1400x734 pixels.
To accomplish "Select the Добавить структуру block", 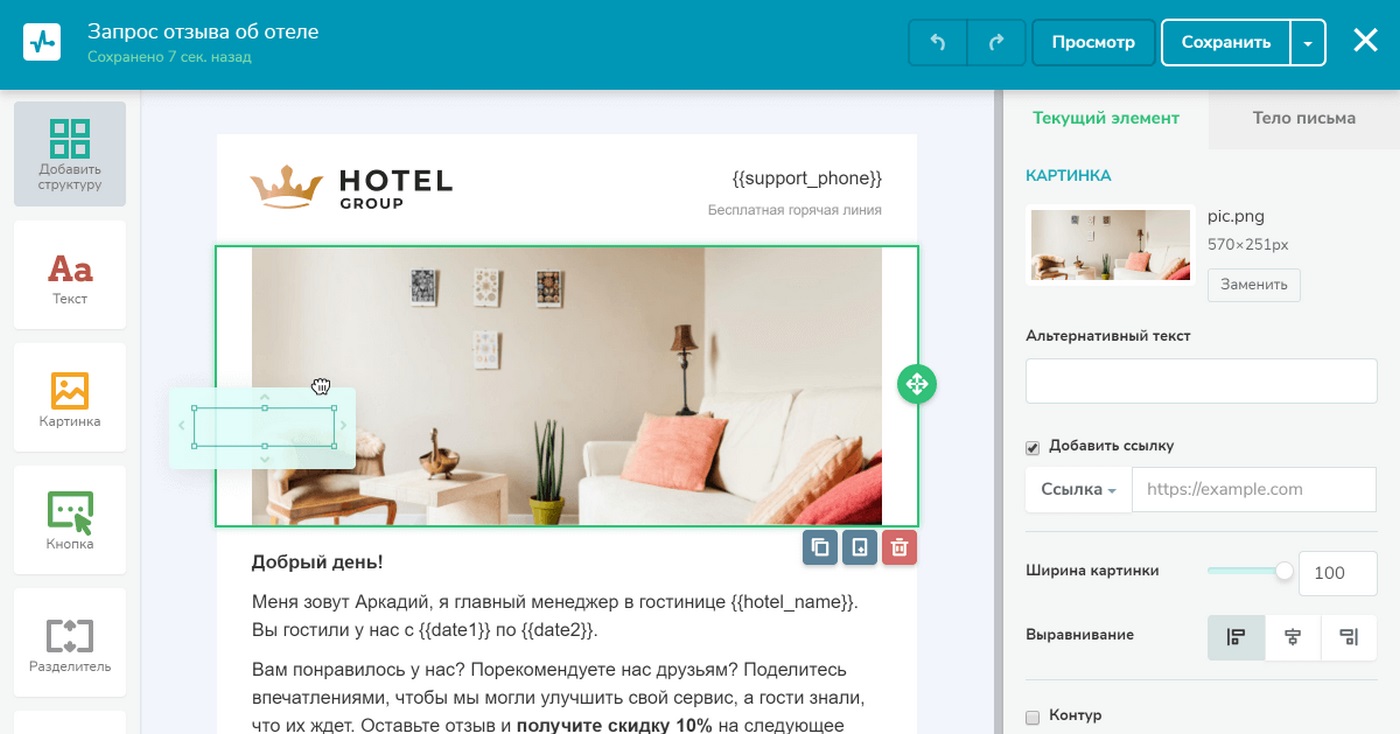I will click(x=70, y=154).
